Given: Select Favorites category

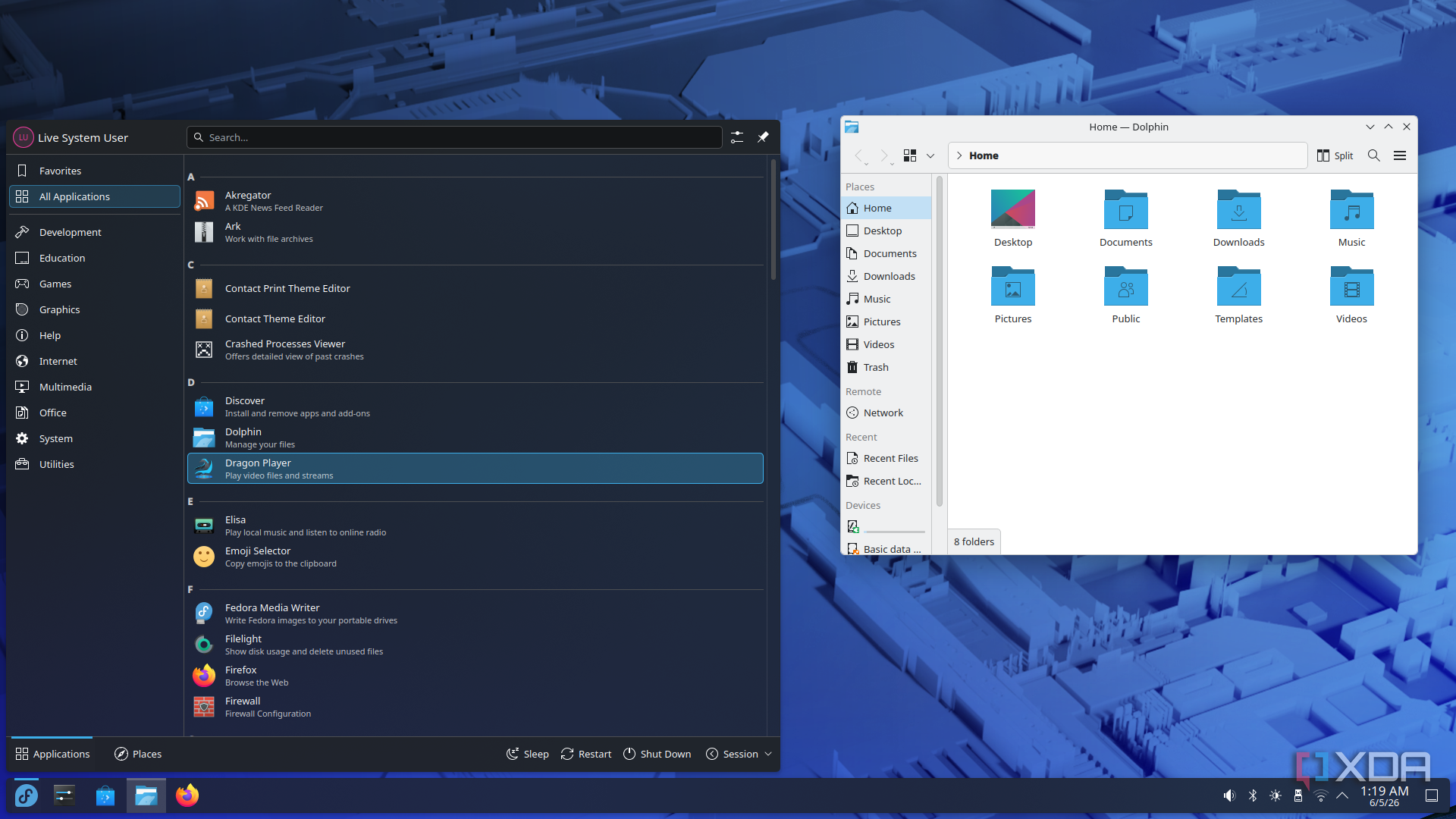Looking at the screenshot, I should click(95, 171).
